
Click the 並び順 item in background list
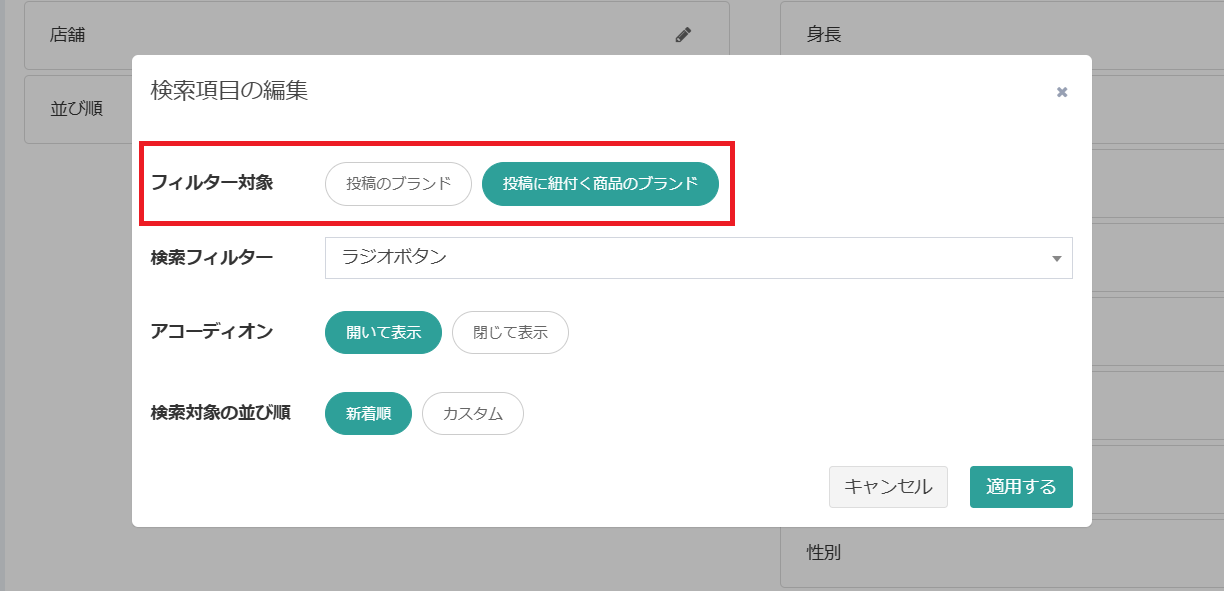point(77,108)
